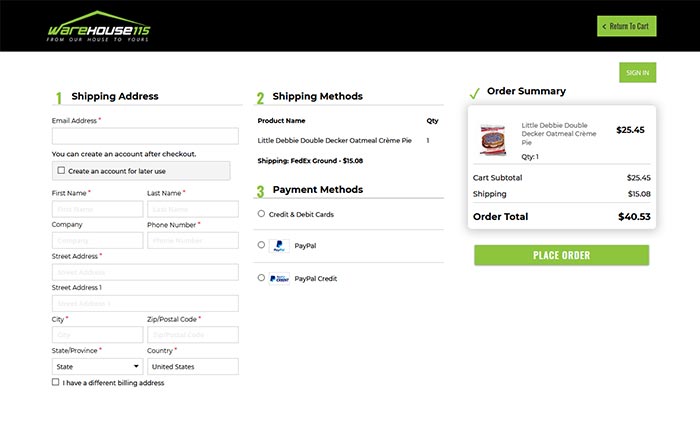Click 'You can create an account after checkout' text
The width and height of the screenshot is (700, 435).
tap(124, 154)
